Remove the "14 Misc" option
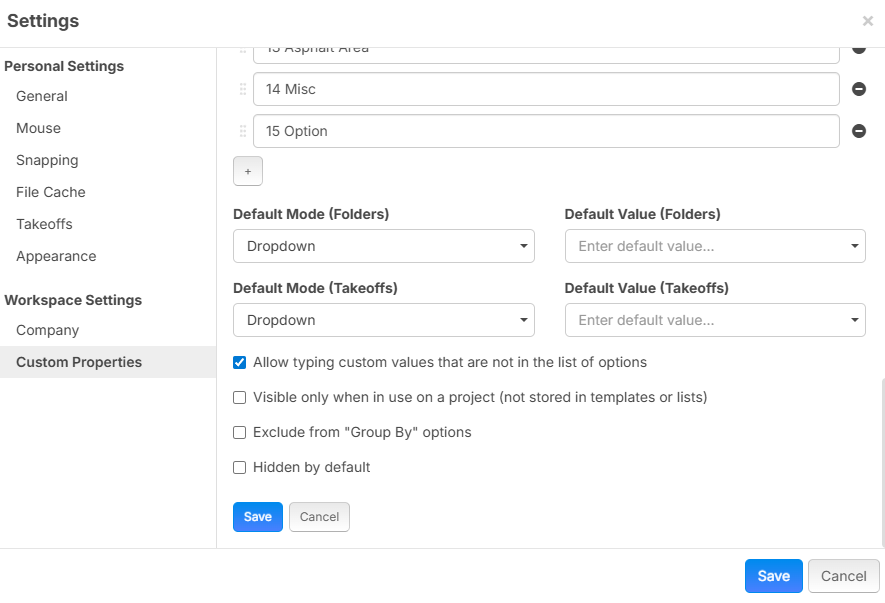885x603 pixels. pos(858,89)
